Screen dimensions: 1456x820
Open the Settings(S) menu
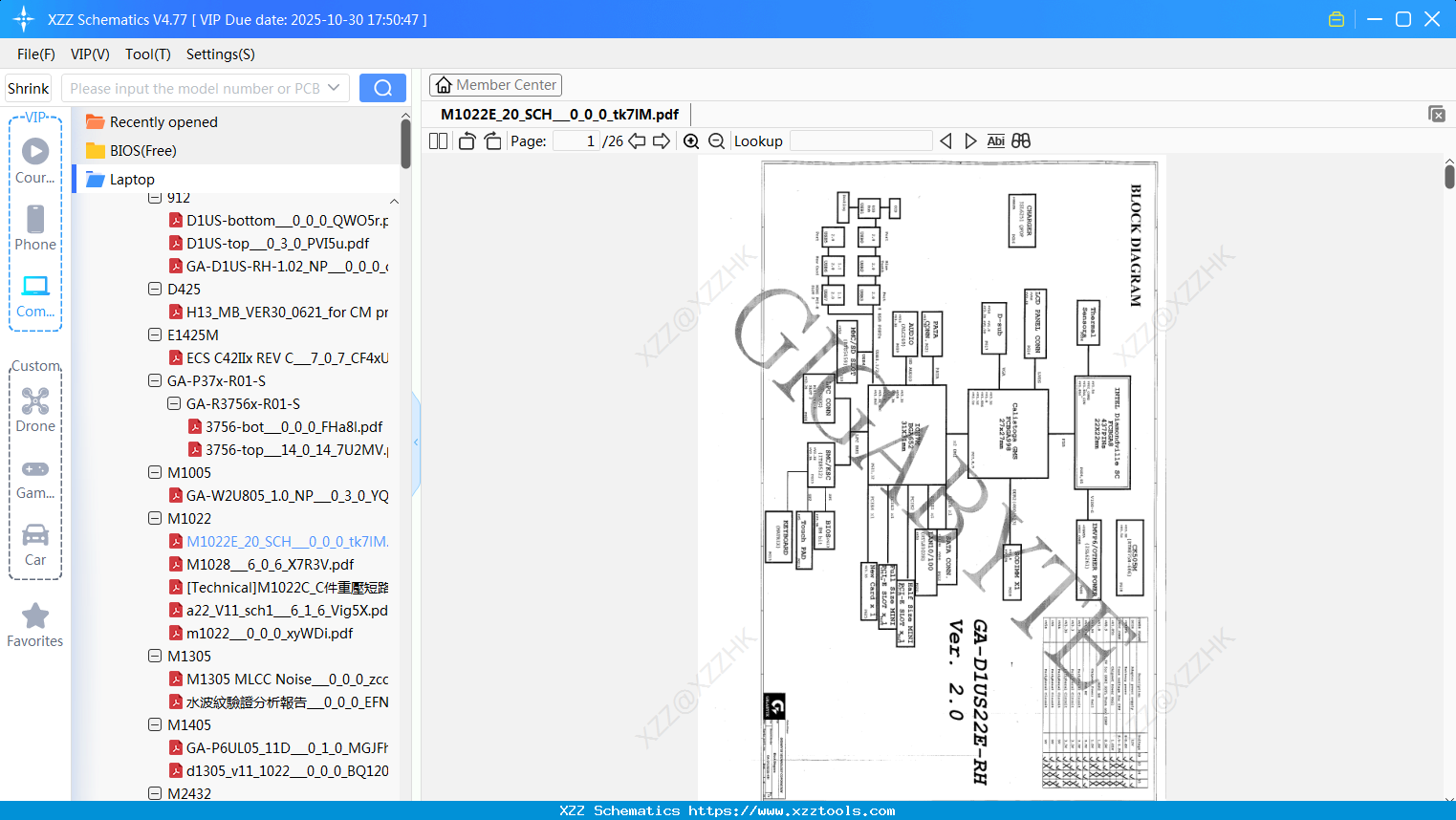[x=221, y=54]
